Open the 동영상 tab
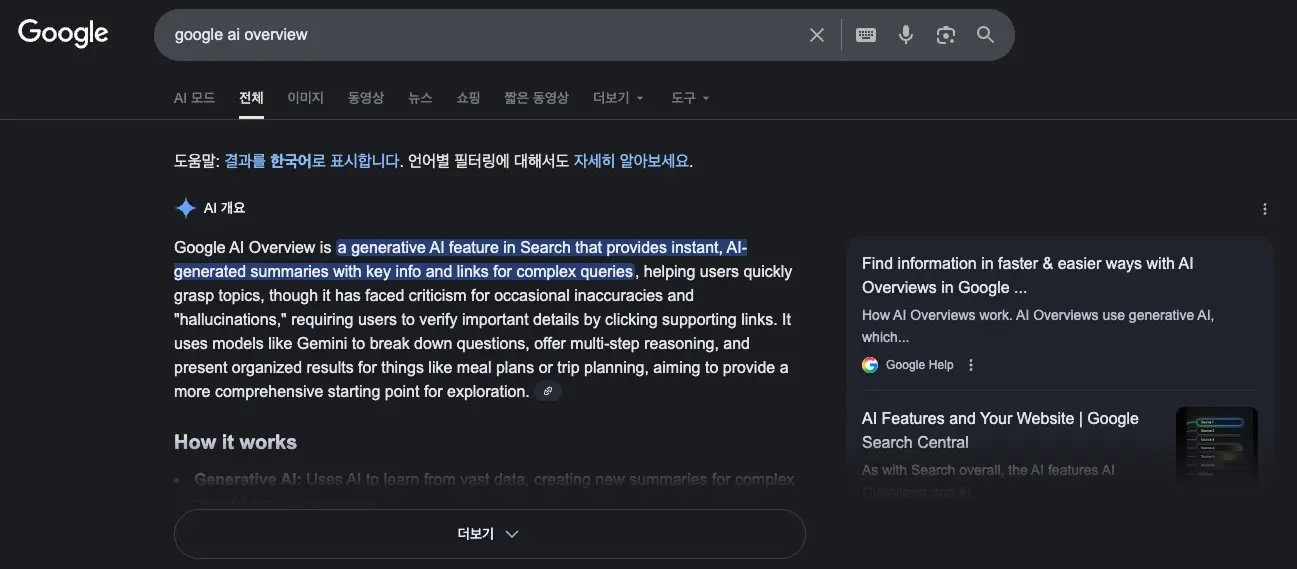 tap(366, 98)
